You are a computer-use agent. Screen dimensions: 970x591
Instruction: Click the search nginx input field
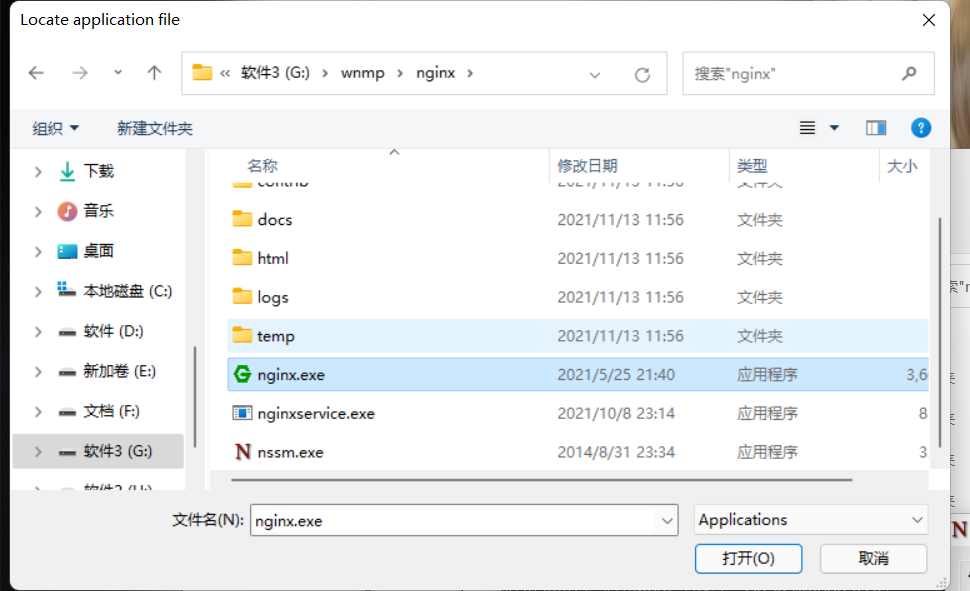pyautogui.click(x=792, y=74)
